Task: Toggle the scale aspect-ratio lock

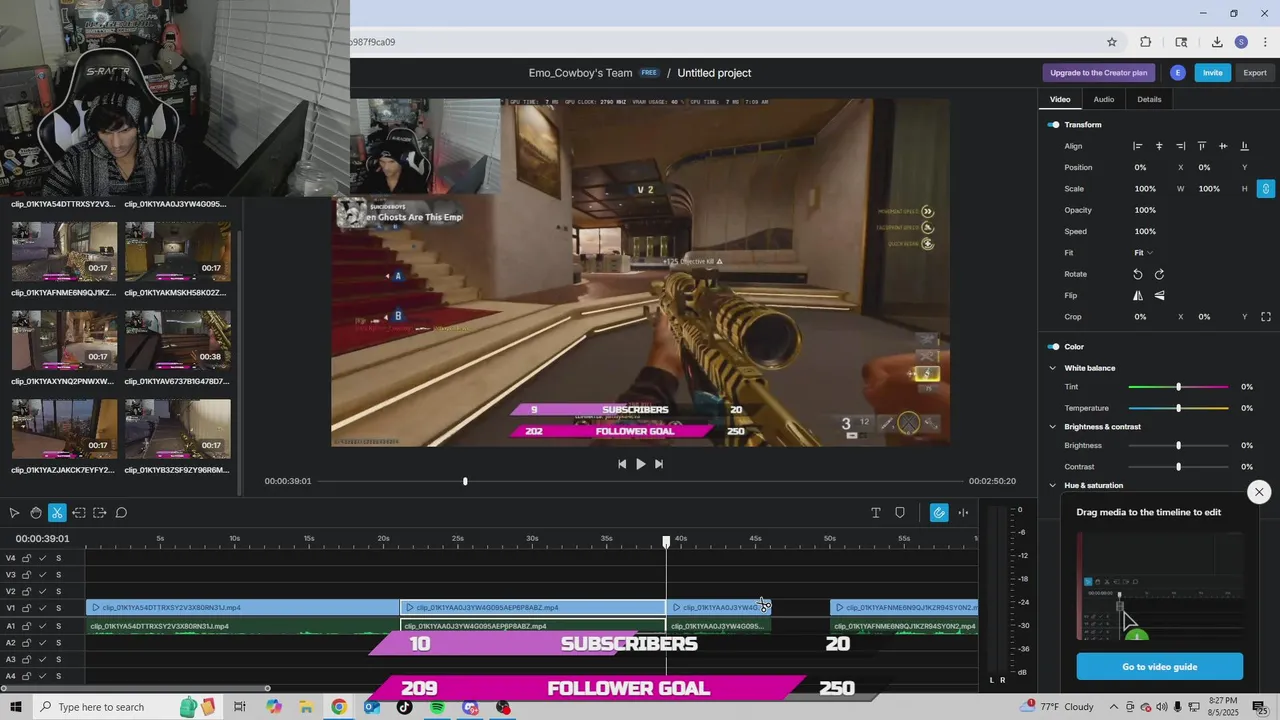Action: pos(1266,189)
